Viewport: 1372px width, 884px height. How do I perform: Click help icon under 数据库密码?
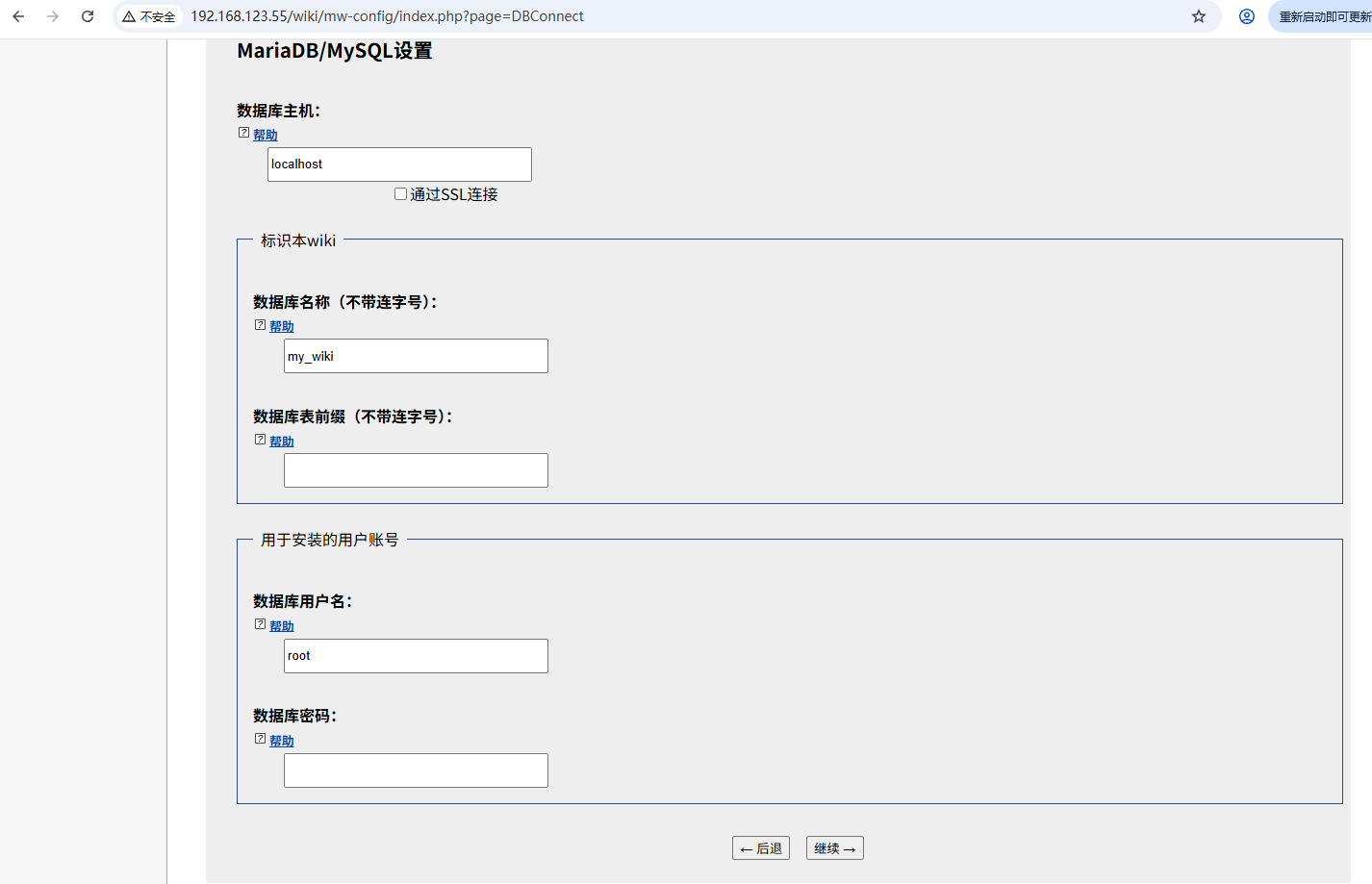coord(260,739)
